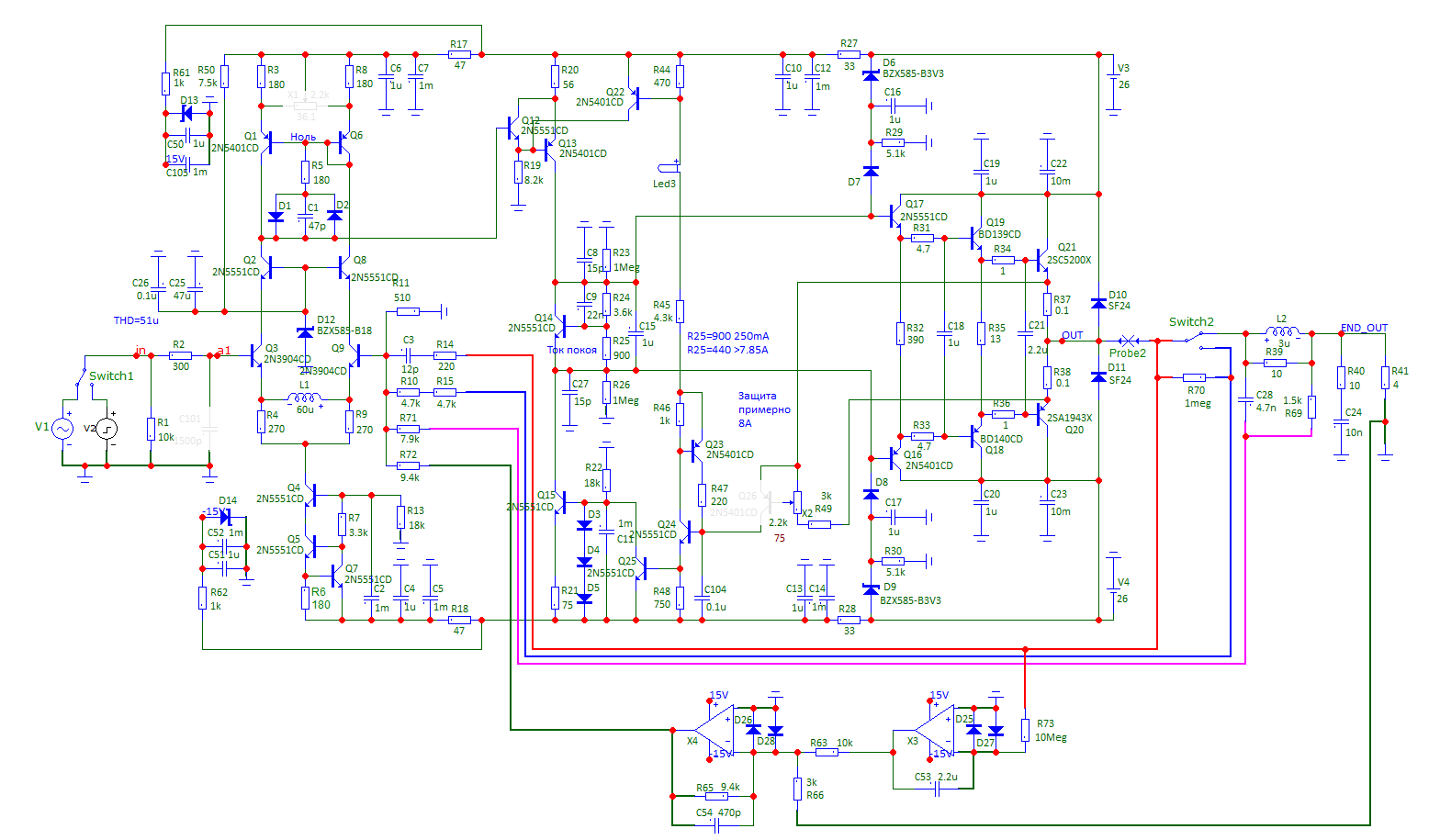The width and height of the screenshot is (1440, 840).
Task: Select the R70 1meg resistor
Action: (x=1194, y=377)
